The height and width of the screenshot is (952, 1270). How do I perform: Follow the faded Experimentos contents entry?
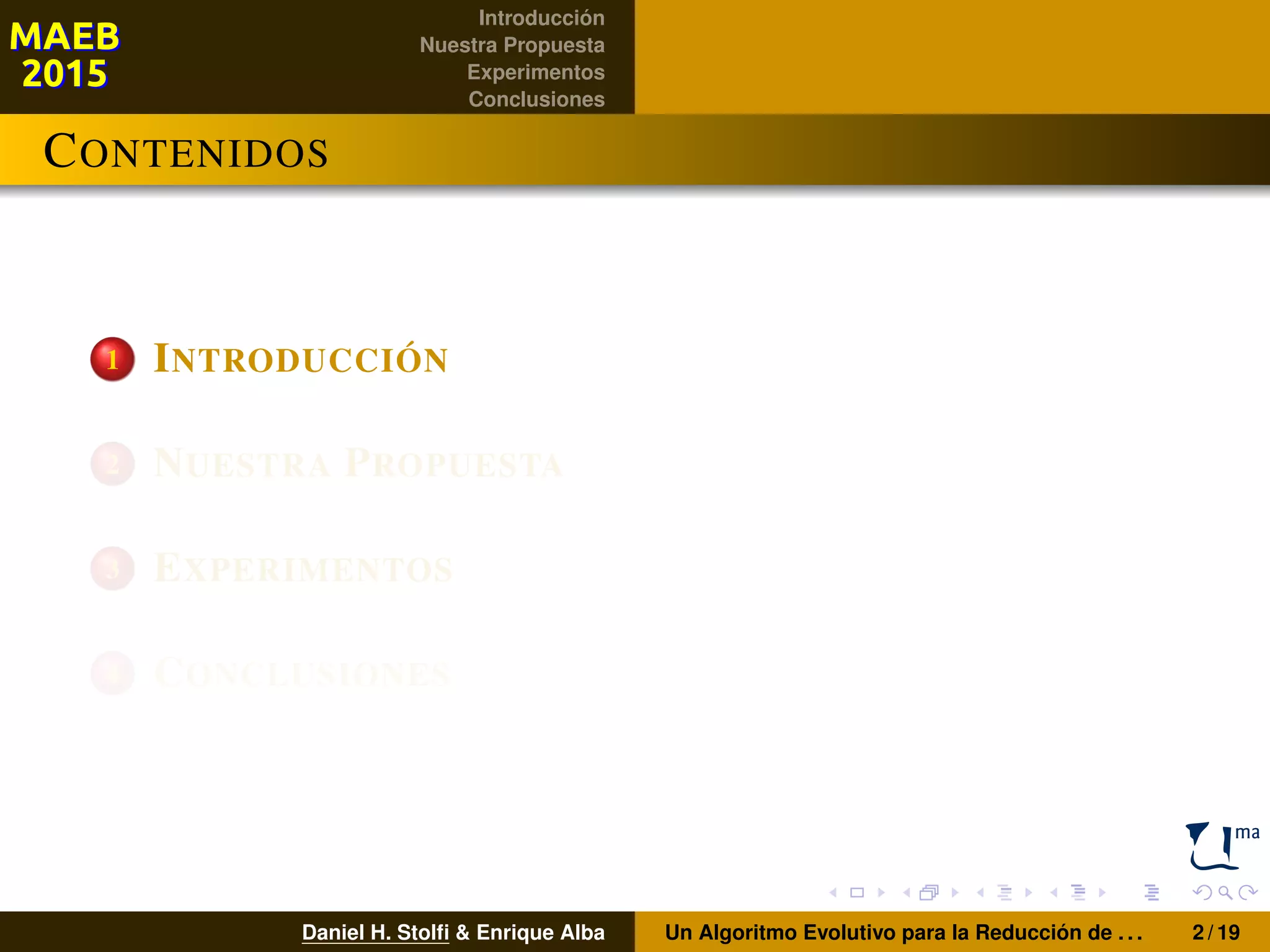(303, 568)
